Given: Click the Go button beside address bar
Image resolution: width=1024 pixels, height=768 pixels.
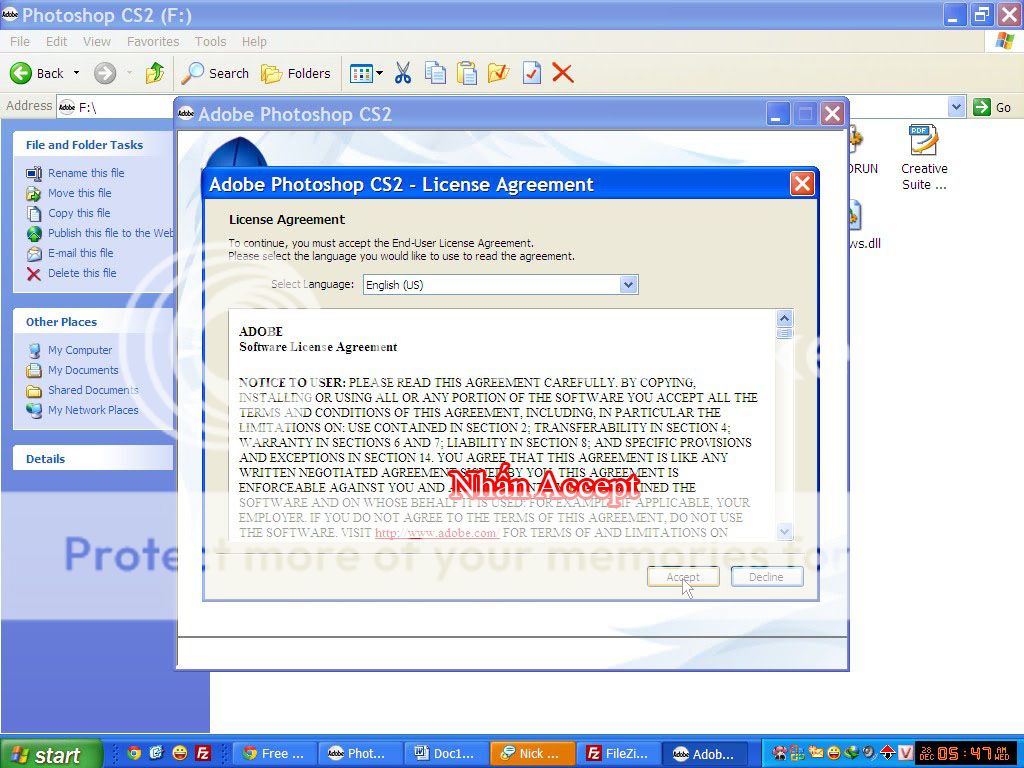Looking at the screenshot, I should [x=992, y=107].
